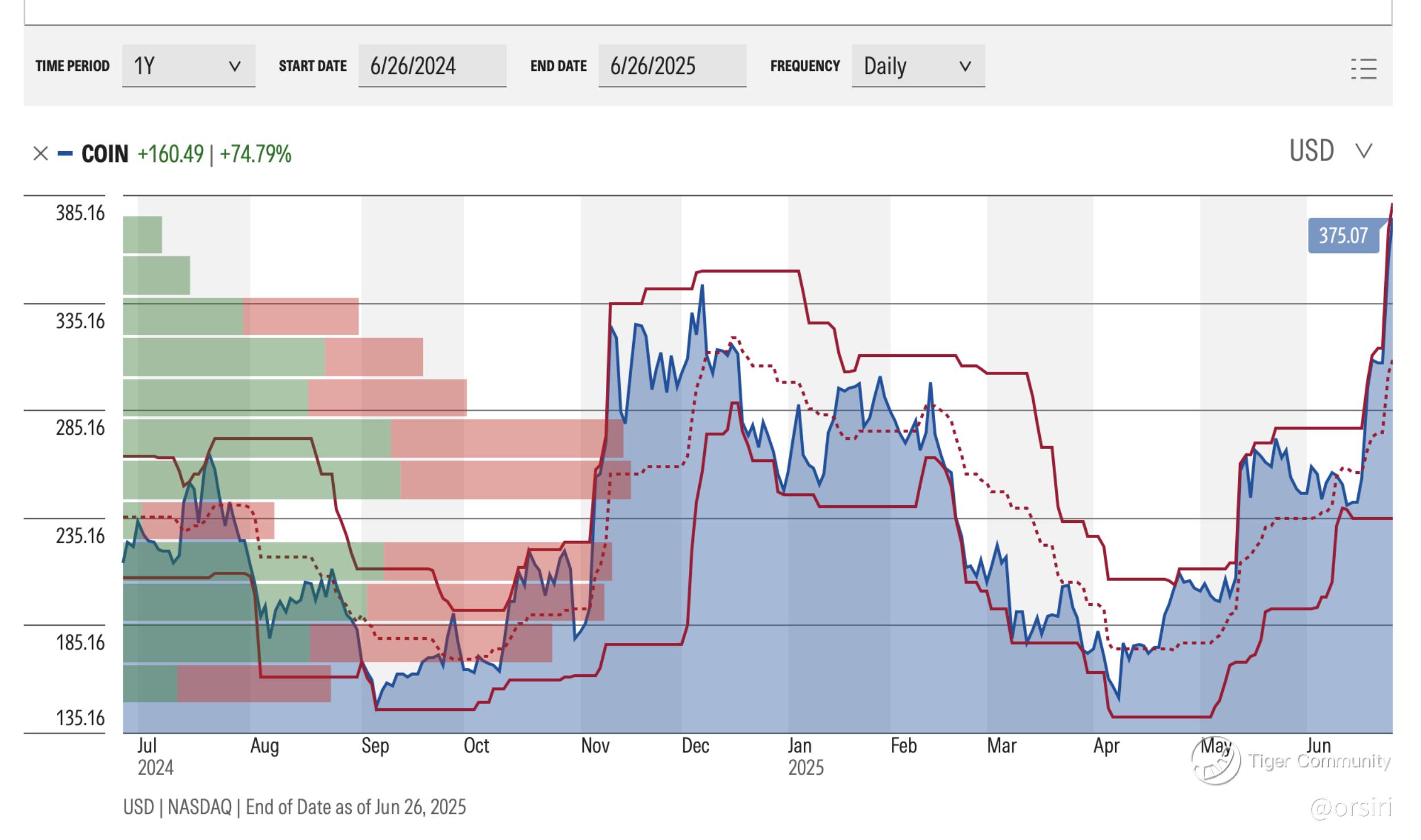Edit the End Date field 6/26/2025
The height and width of the screenshot is (840, 1421).
(672, 66)
